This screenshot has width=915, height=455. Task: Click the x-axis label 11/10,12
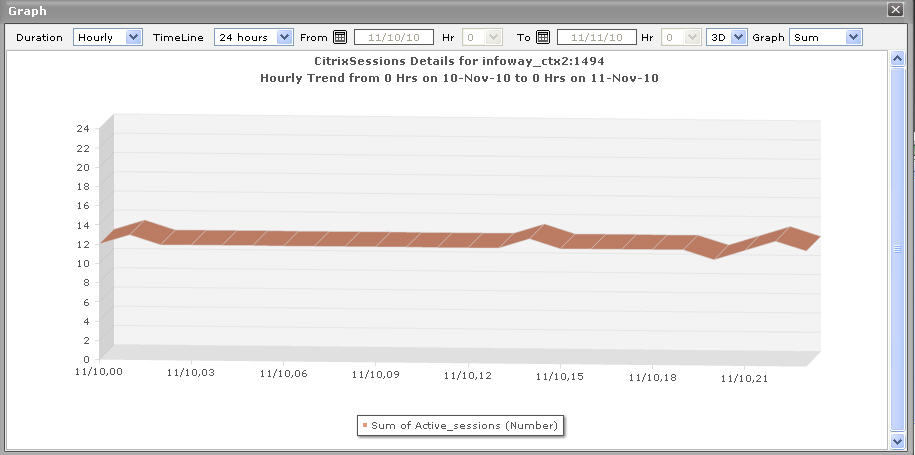click(x=467, y=376)
